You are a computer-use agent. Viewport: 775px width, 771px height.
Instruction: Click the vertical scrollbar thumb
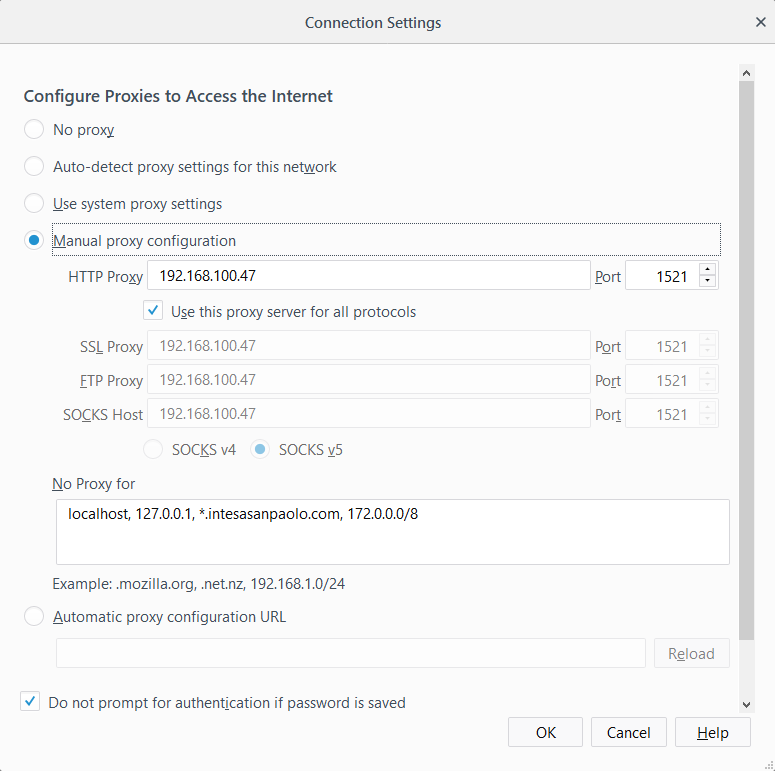click(x=746, y=361)
